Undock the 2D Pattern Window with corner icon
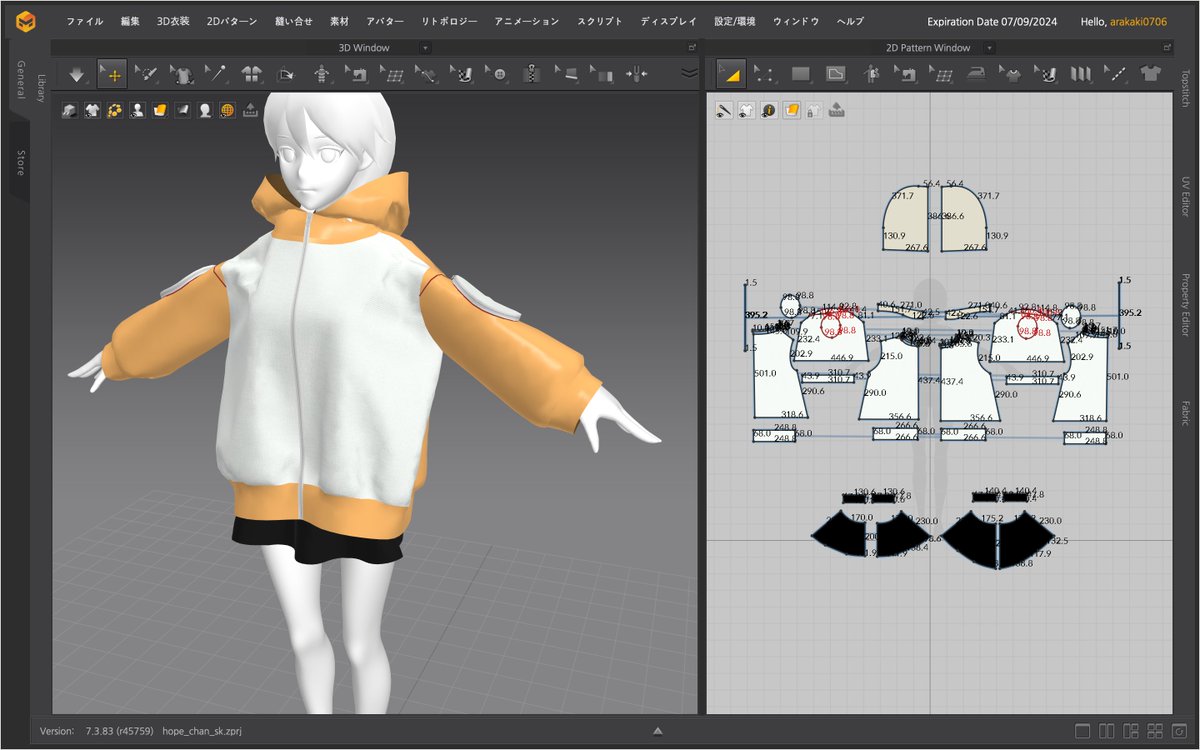 tap(1168, 47)
